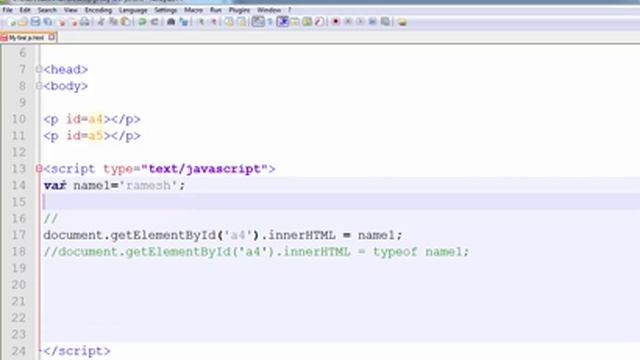The width and height of the screenshot is (640, 360).
Task: Click Run Macro Multiple Times icon
Action: click(372, 22)
